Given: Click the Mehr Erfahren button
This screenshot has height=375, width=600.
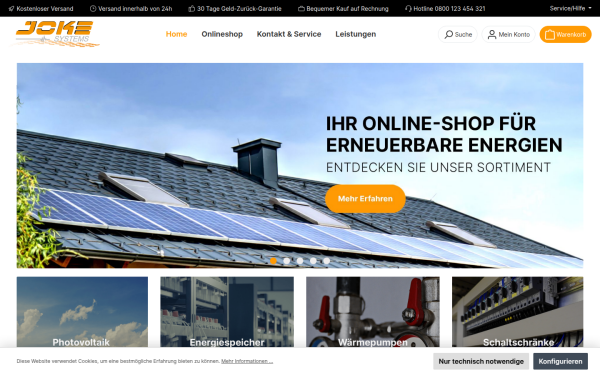Looking at the screenshot, I should (x=365, y=199).
